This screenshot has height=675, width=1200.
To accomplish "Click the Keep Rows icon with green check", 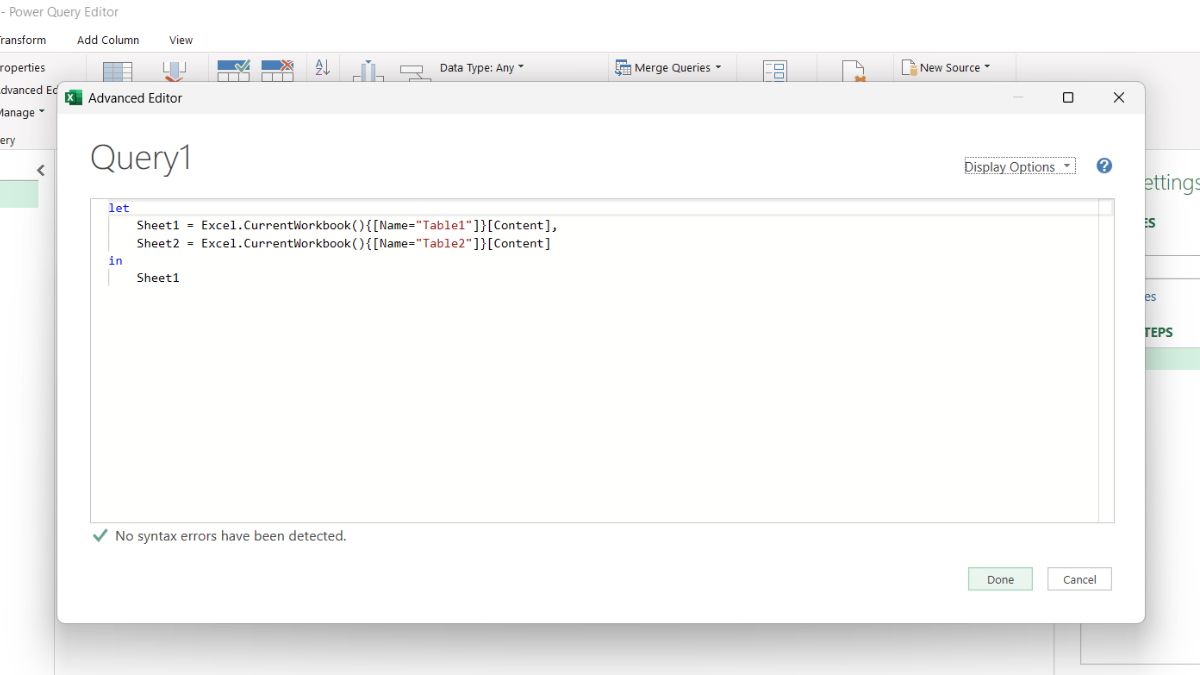I will coord(234,70).
